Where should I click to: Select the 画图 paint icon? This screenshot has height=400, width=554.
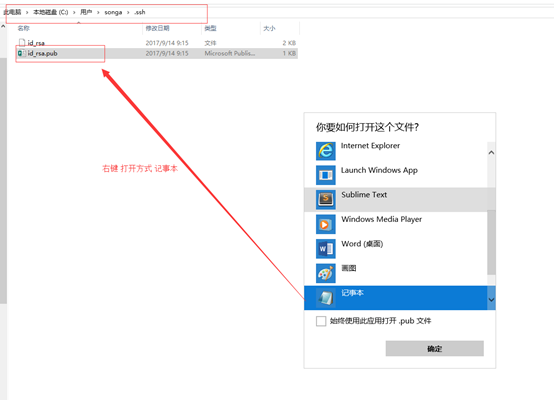pos(325,273)
